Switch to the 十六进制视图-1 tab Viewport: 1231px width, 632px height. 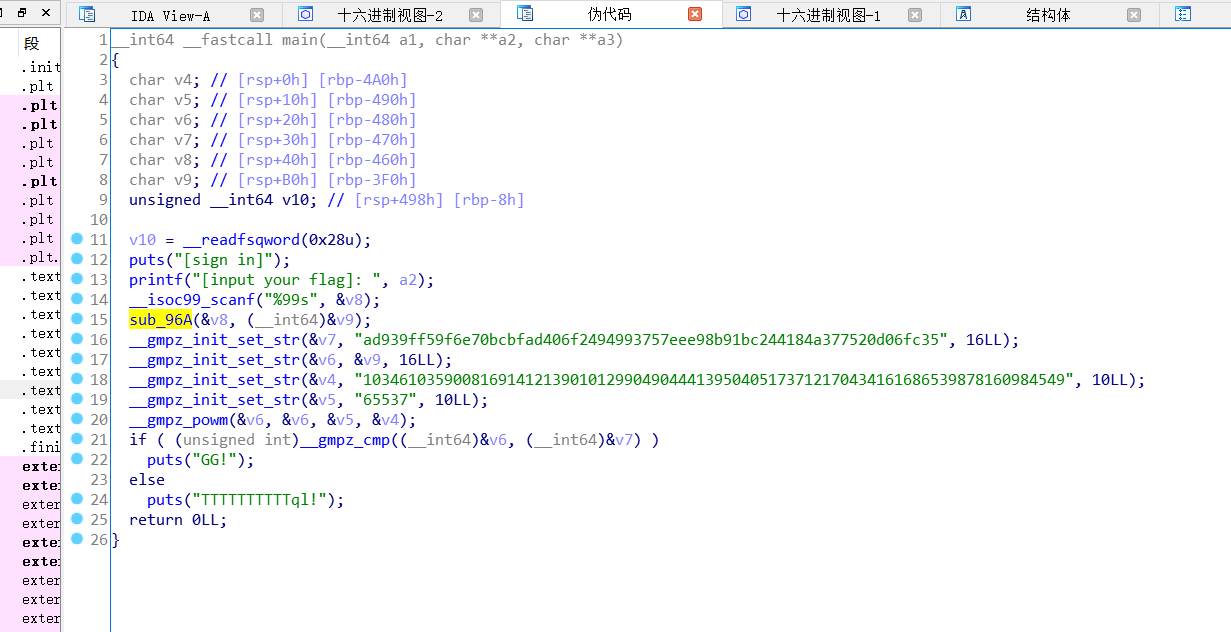828,15
